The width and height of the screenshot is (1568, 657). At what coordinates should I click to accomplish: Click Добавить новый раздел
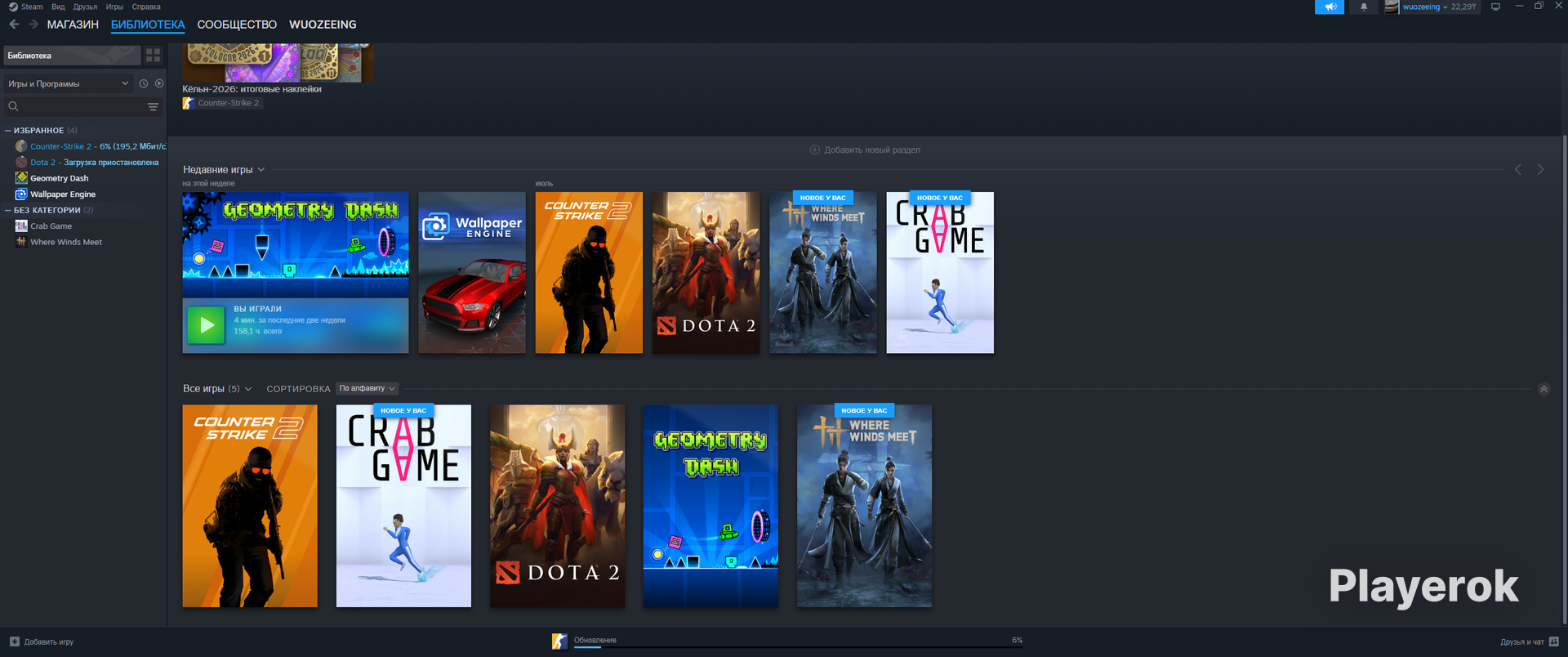(x=865, y=150)
